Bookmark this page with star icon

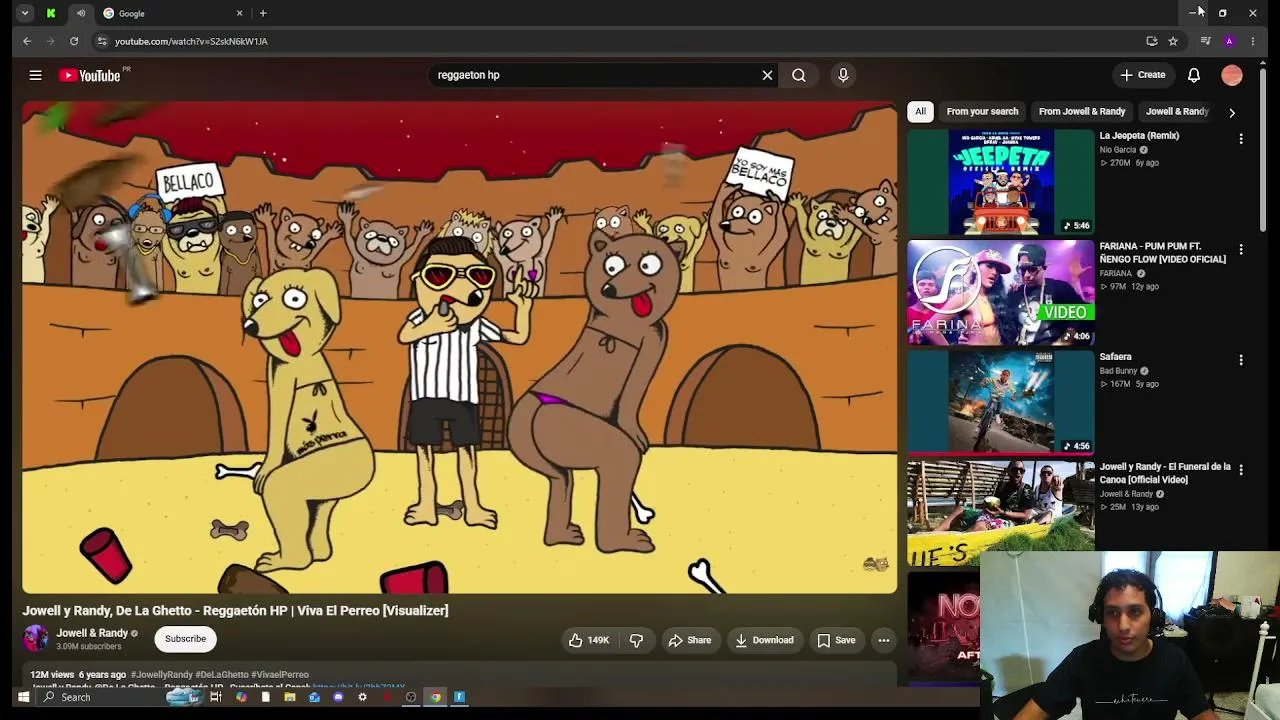pos(1173,41)
